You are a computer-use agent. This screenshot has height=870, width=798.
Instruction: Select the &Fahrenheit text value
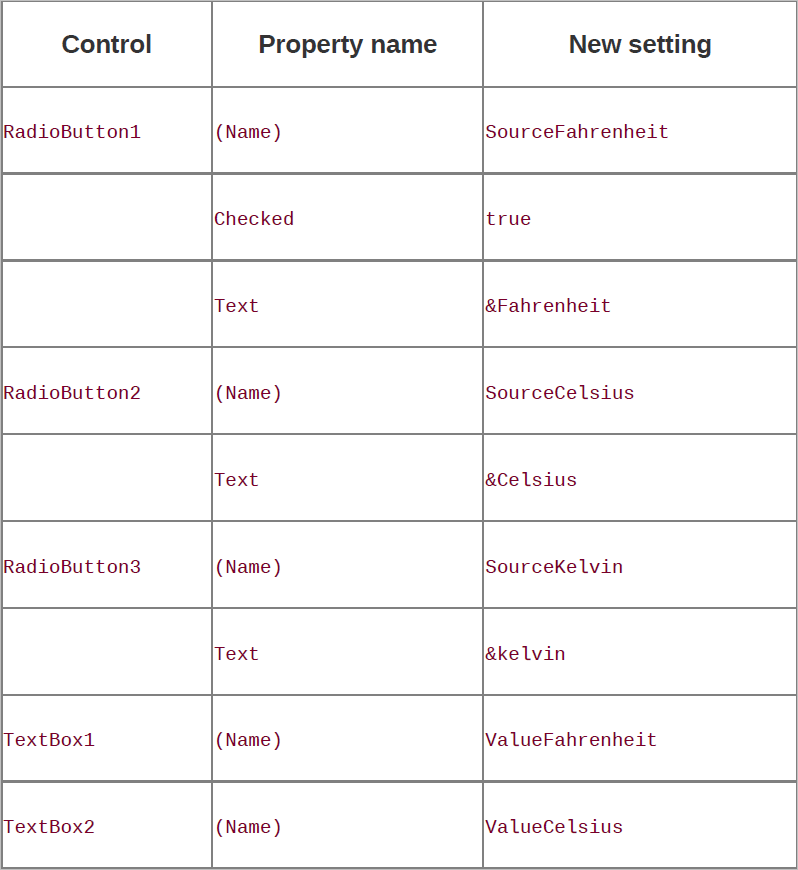[548, 306]
